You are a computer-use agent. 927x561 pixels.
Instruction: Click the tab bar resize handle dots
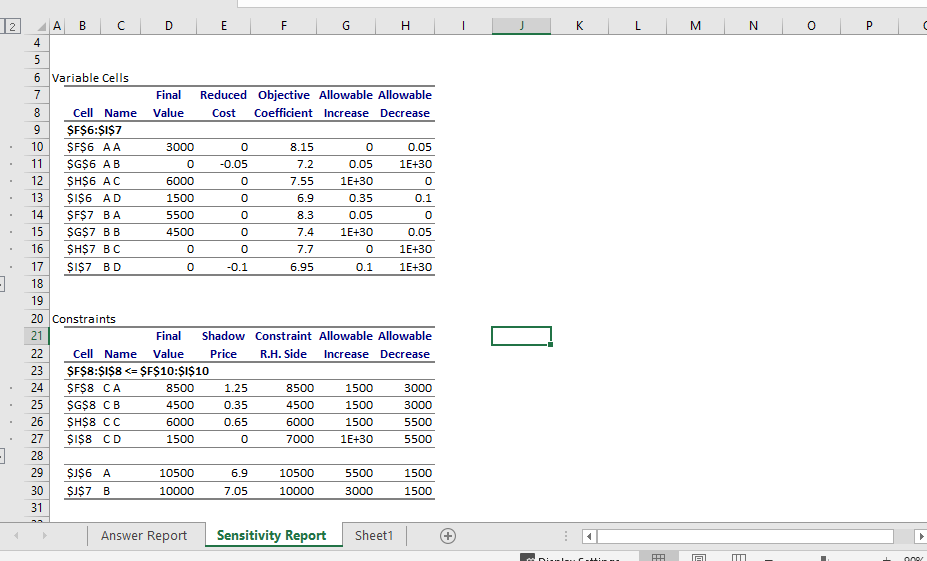566,536
